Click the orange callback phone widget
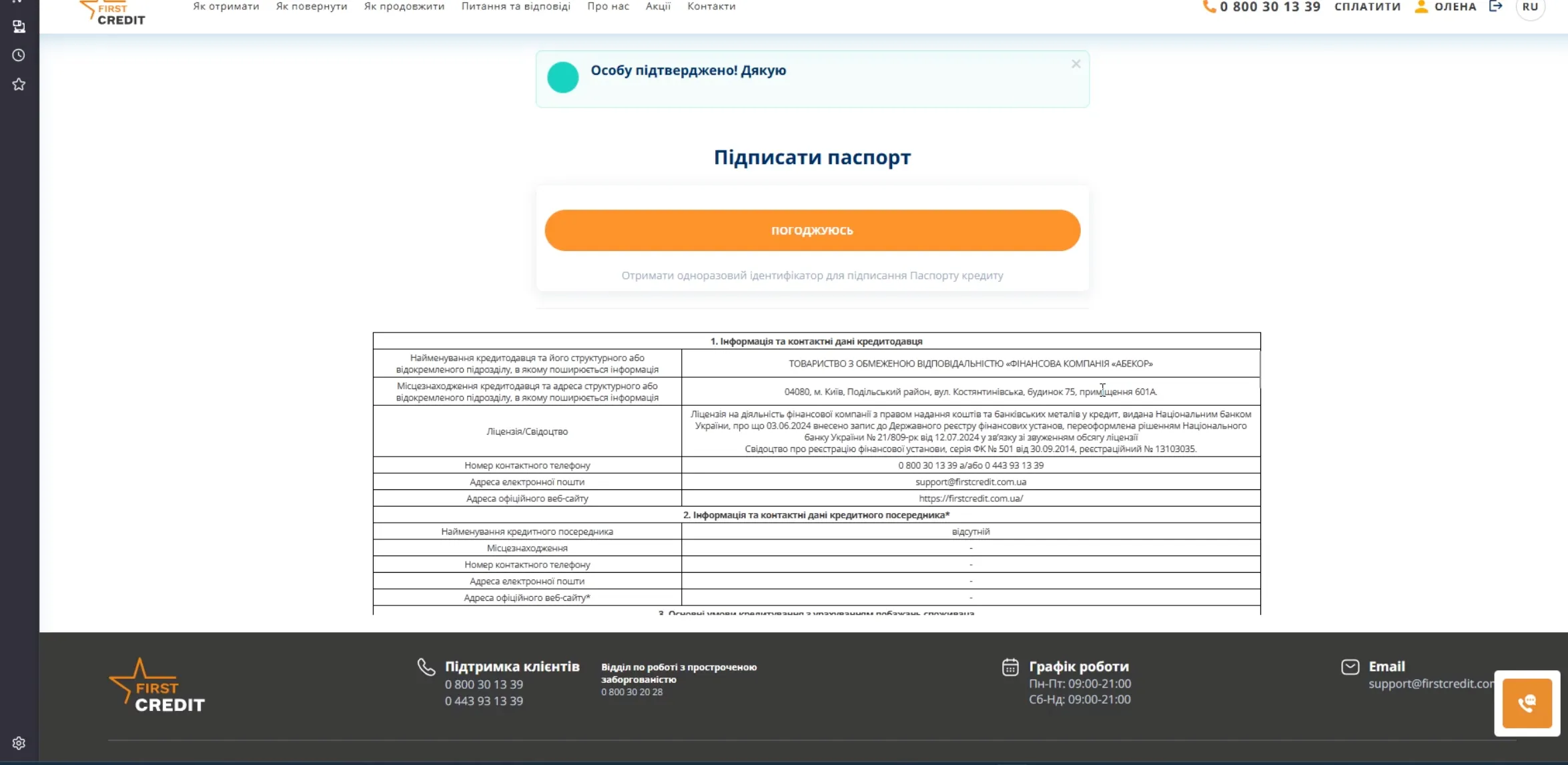 [1527, 703]
